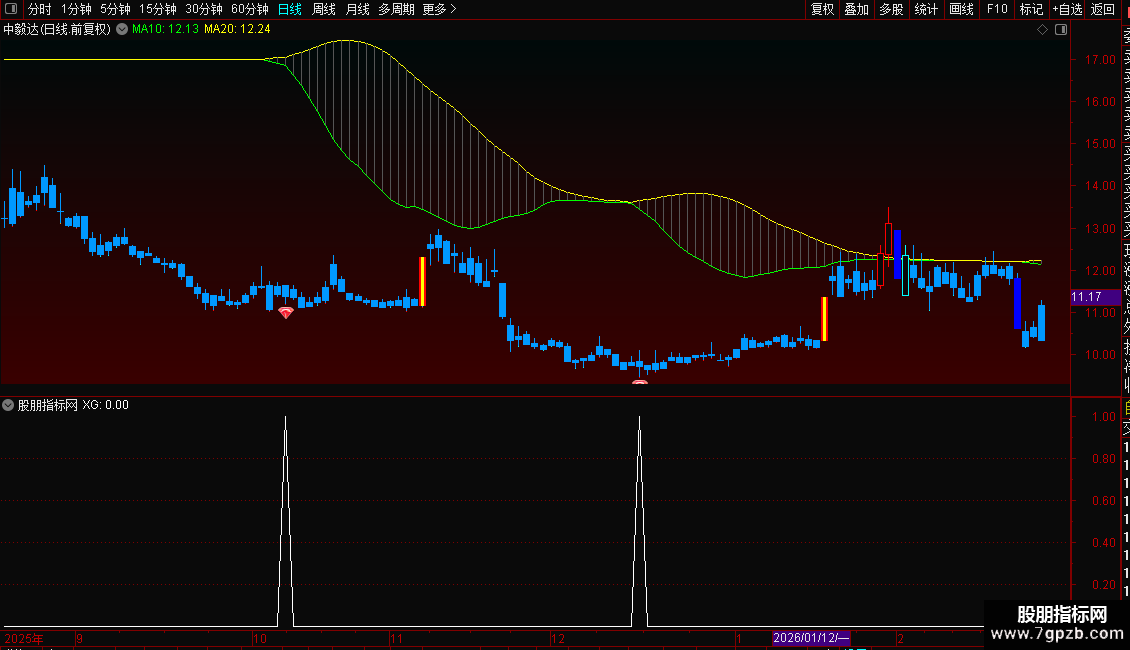Click the 标记 mark tool
The width and height of the screenshot is (1130, 650).
click(x=1031, y=9)
